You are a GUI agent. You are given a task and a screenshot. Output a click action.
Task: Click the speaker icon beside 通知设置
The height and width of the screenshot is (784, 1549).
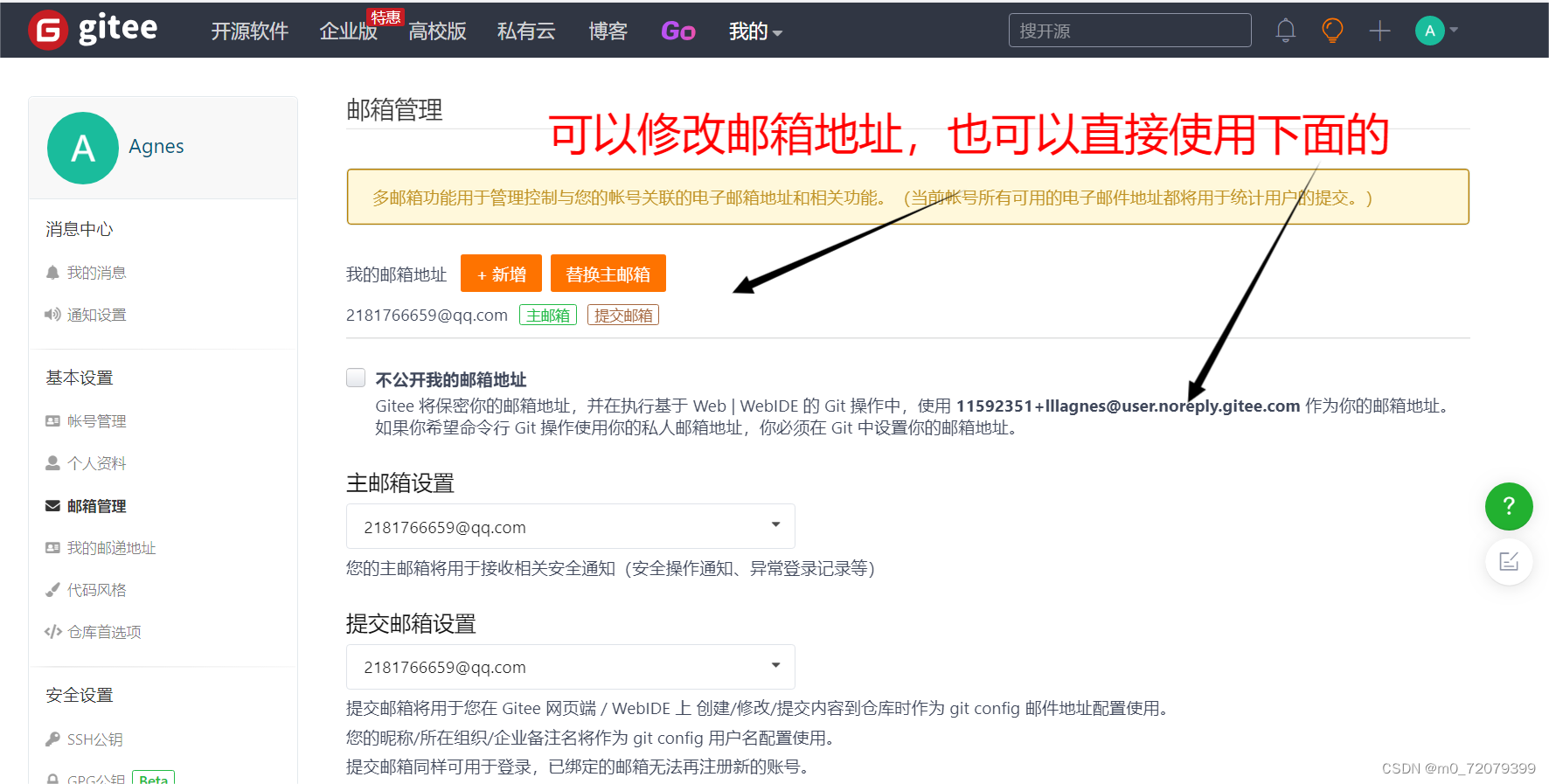(52, 315)
